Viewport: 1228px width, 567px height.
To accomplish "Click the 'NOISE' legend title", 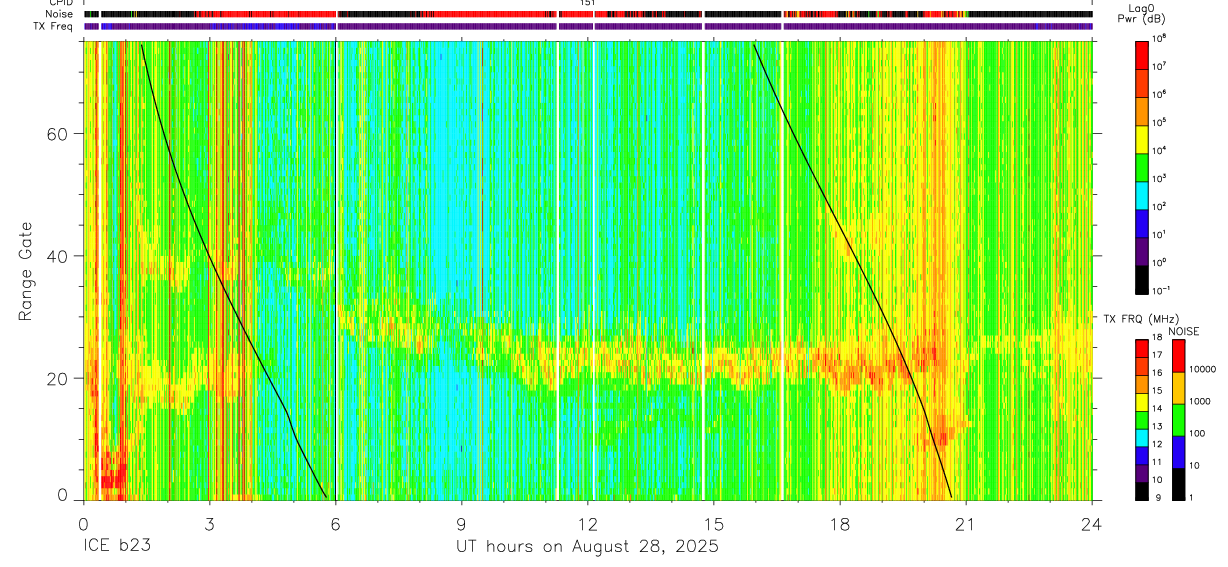I will tap(1184, 331).
